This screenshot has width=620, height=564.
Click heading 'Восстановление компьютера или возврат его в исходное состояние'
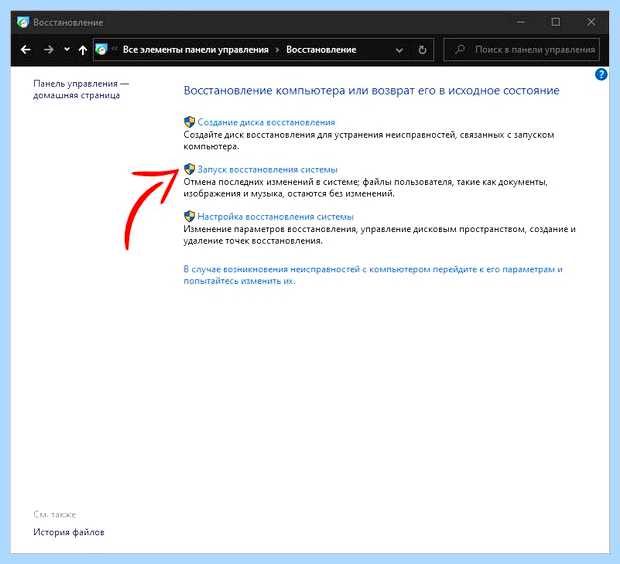coord(371,91)
